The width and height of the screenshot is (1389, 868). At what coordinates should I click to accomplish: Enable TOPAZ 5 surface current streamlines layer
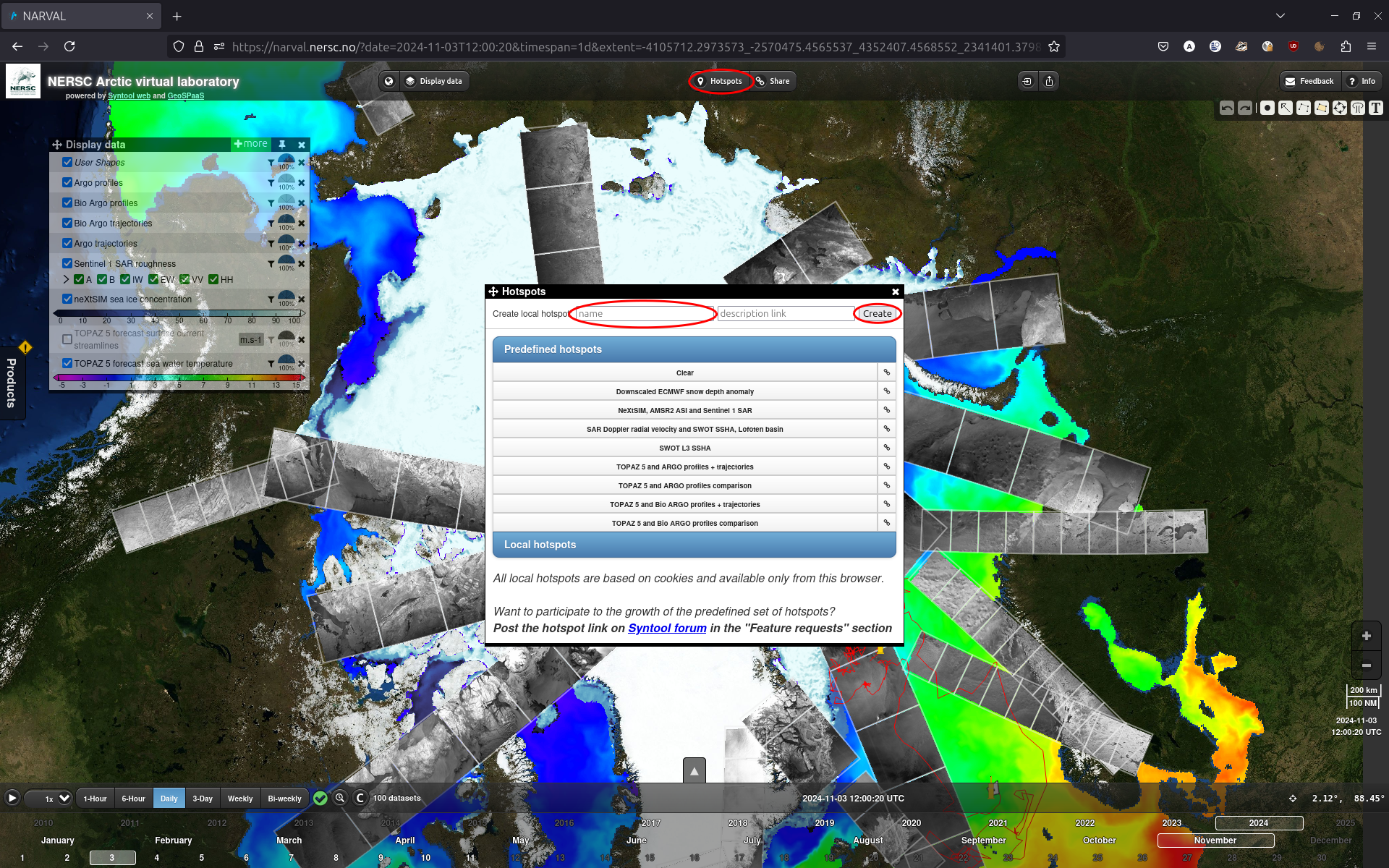click(67, 339)
